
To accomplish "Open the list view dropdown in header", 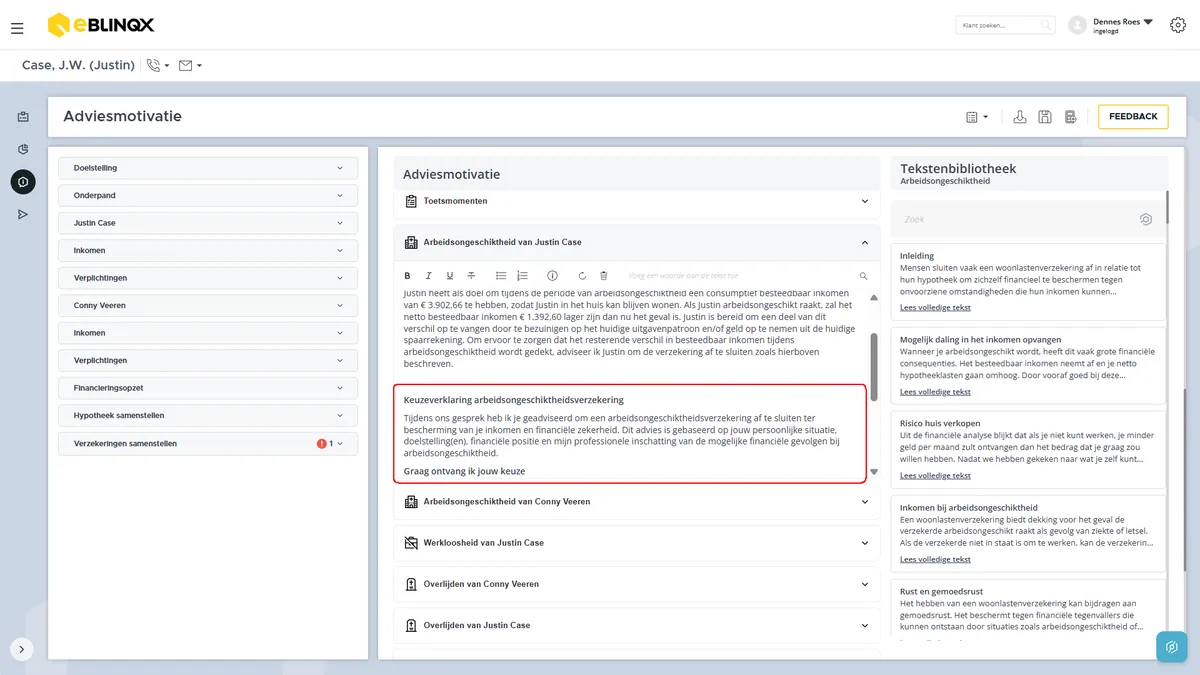I will click(977, 117).
